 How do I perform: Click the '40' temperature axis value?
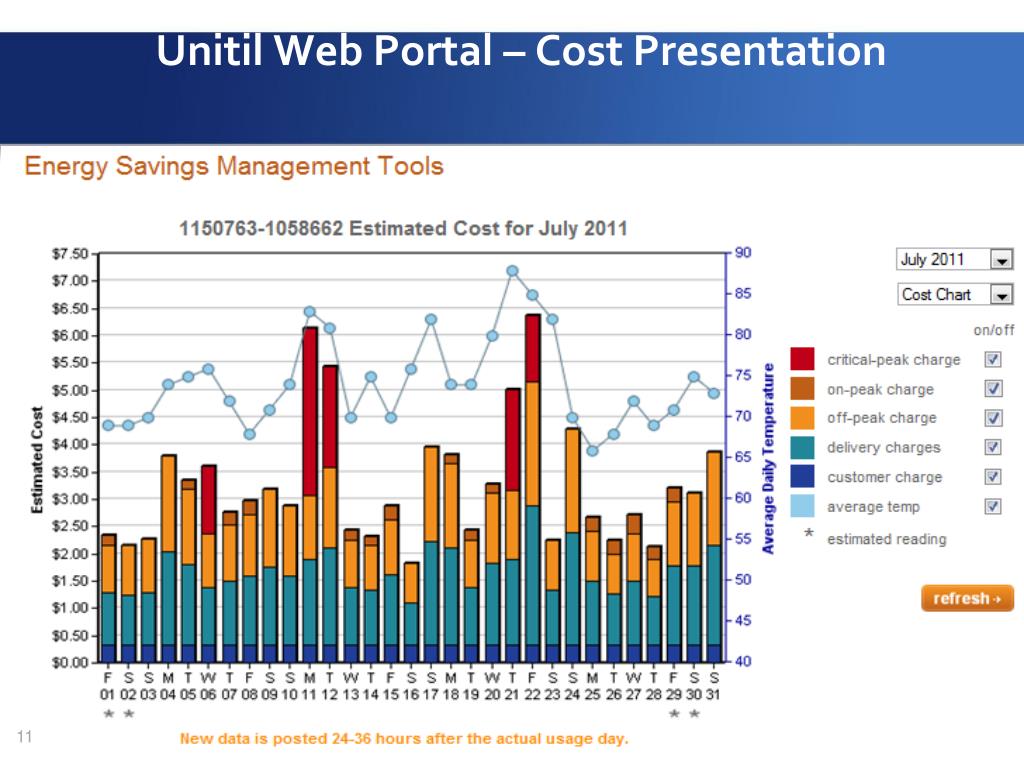click(743, 662)
